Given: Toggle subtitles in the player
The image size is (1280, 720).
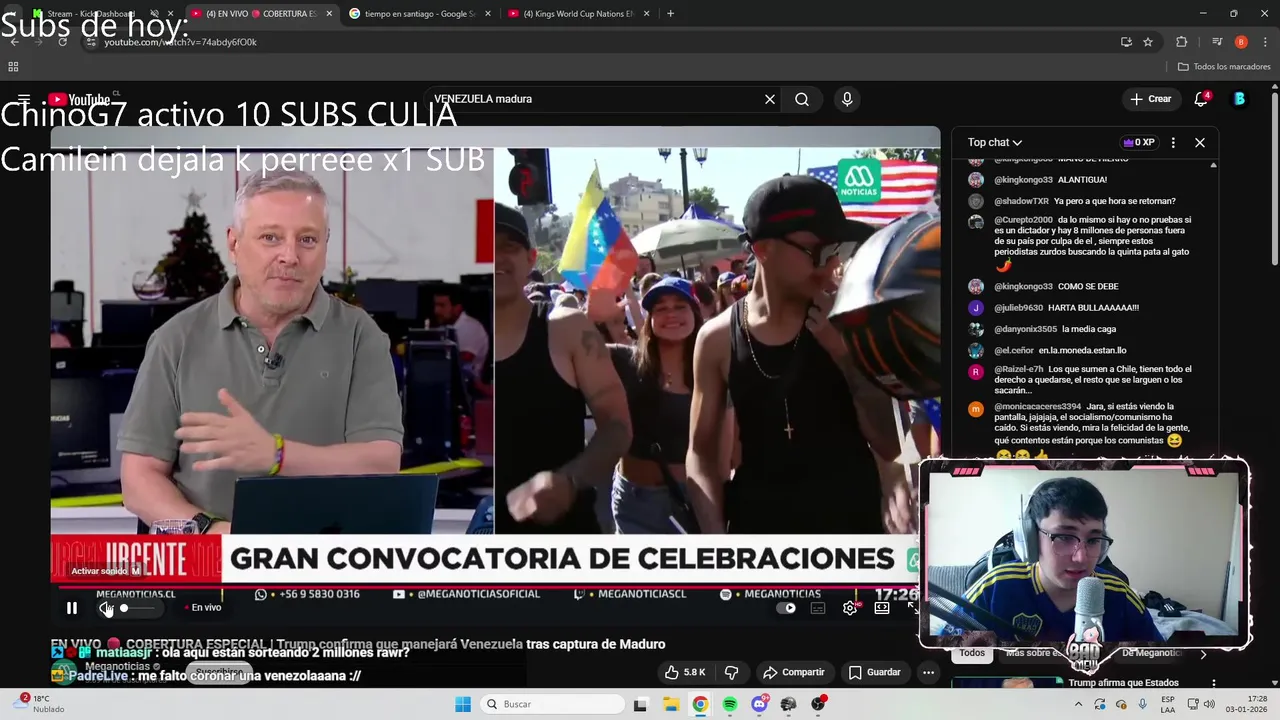Looking at the screenshot, I should point(818,608).
